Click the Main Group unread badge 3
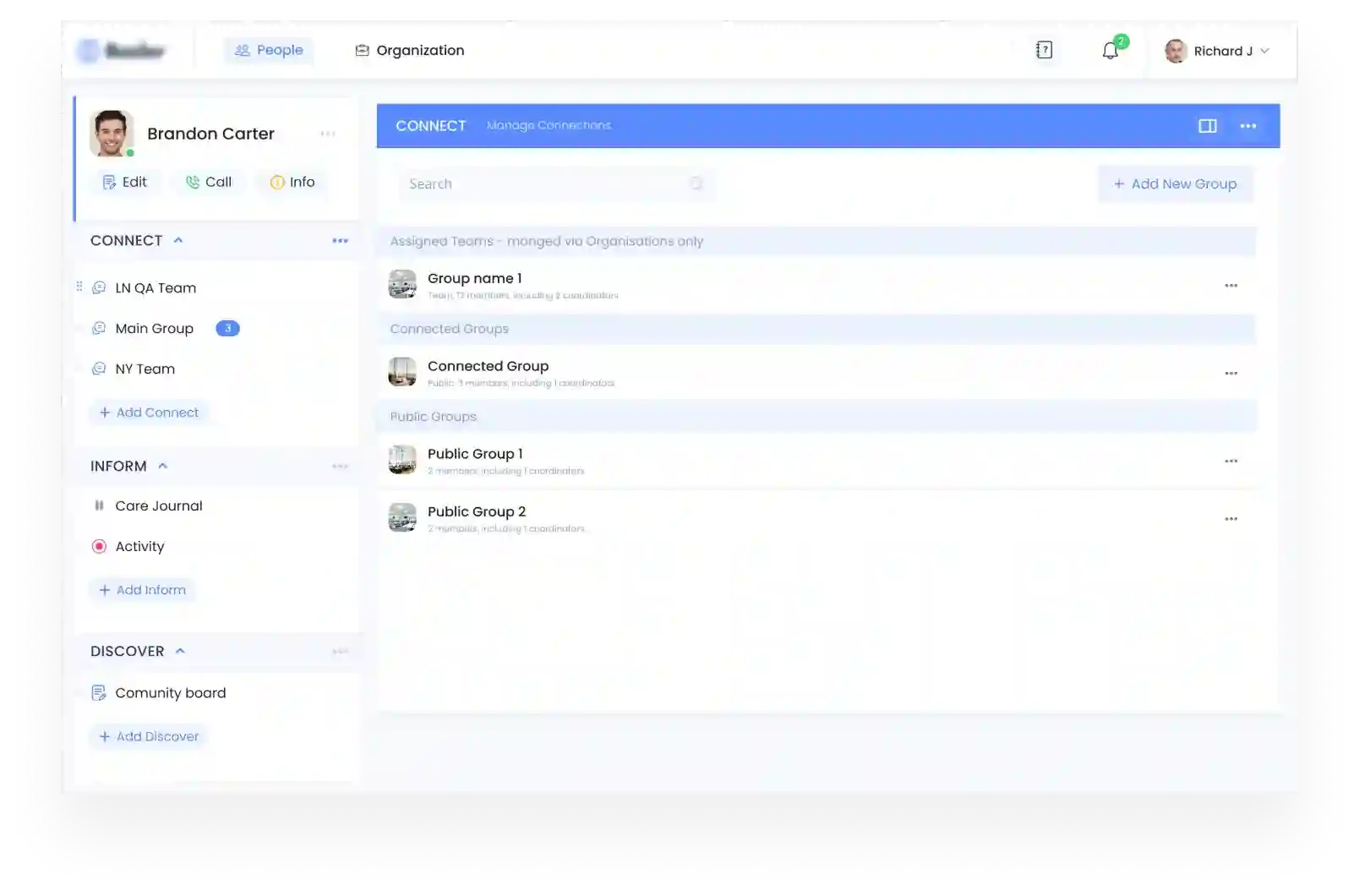The width and height of the screenshot is (1359, 896). tap(227, 328)
